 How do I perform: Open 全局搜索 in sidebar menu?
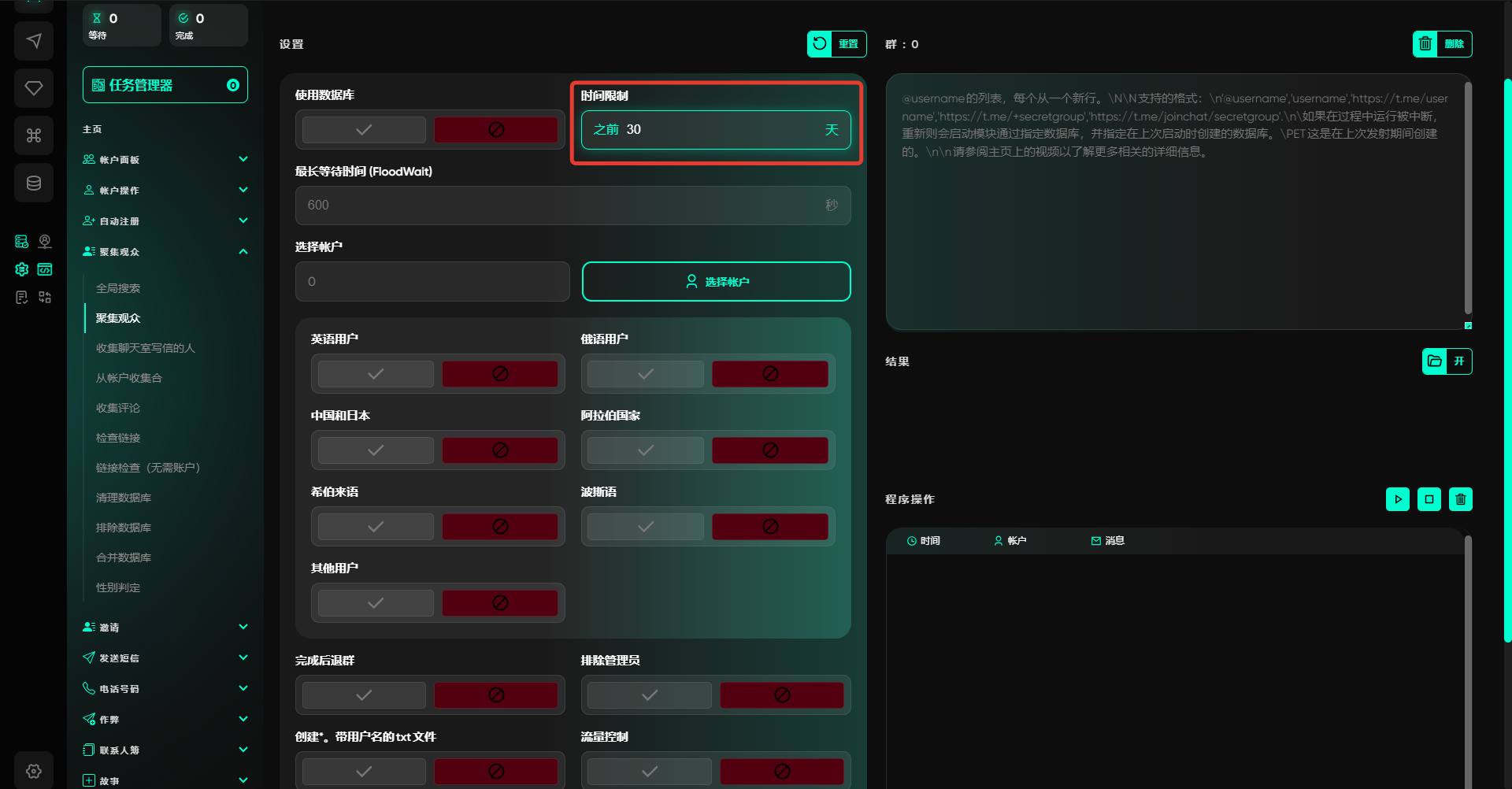pyautogui.click(x=118, y=288)
